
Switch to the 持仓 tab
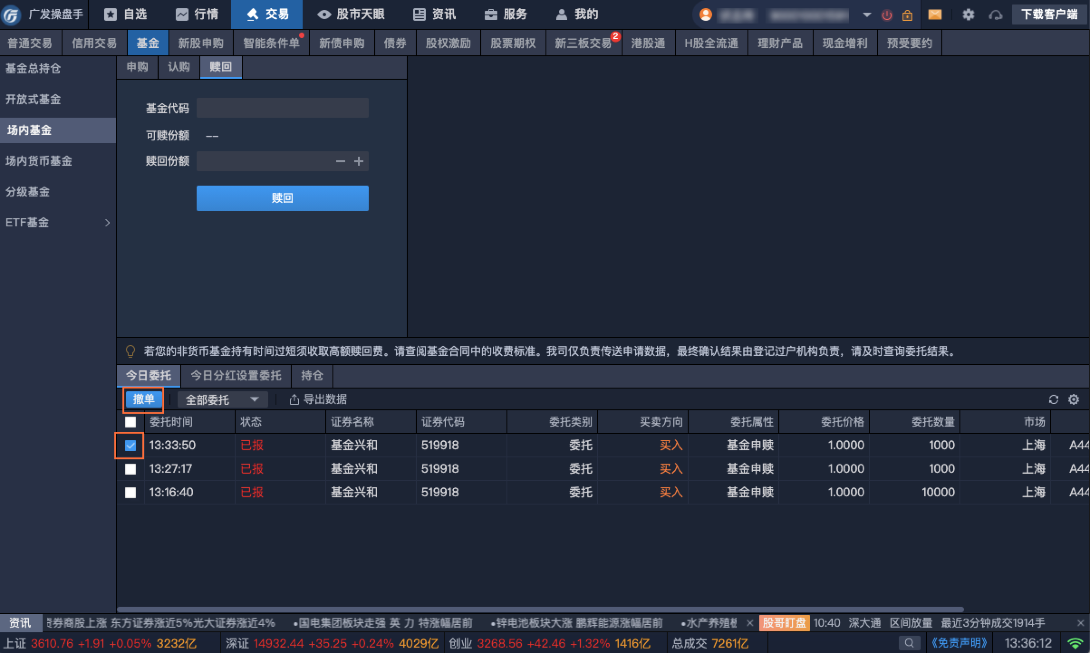pos(312,376)
